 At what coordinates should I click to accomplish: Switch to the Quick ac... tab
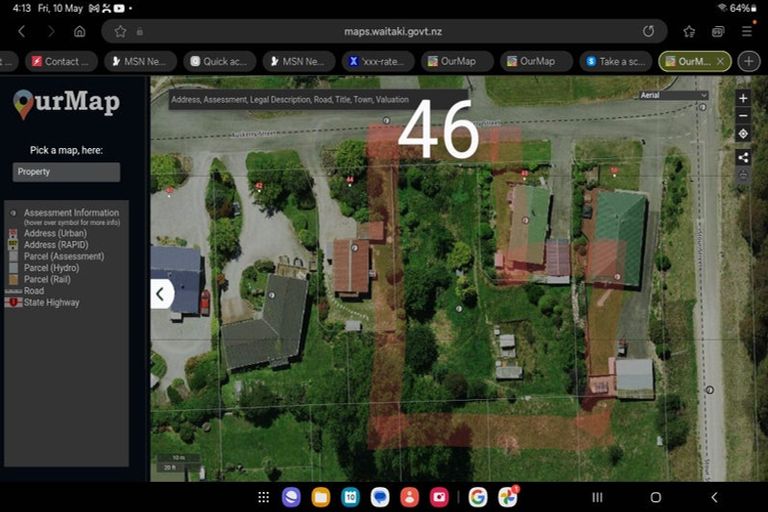(x=219, y=61)
